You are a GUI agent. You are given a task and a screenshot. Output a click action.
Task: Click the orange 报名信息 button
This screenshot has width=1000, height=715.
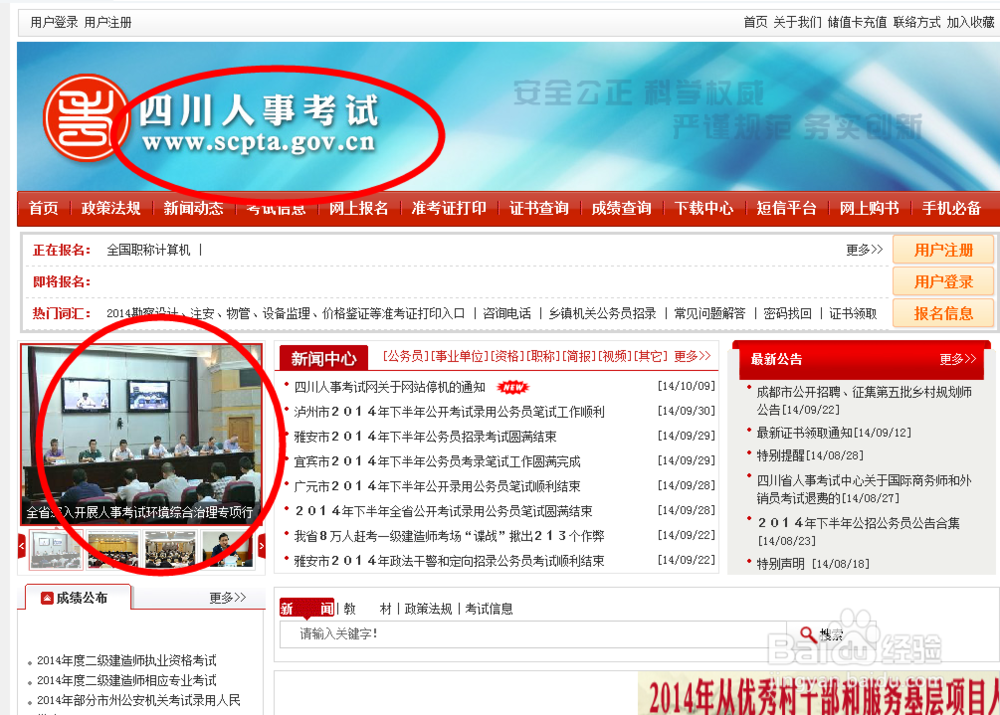[x=943, y=313]
